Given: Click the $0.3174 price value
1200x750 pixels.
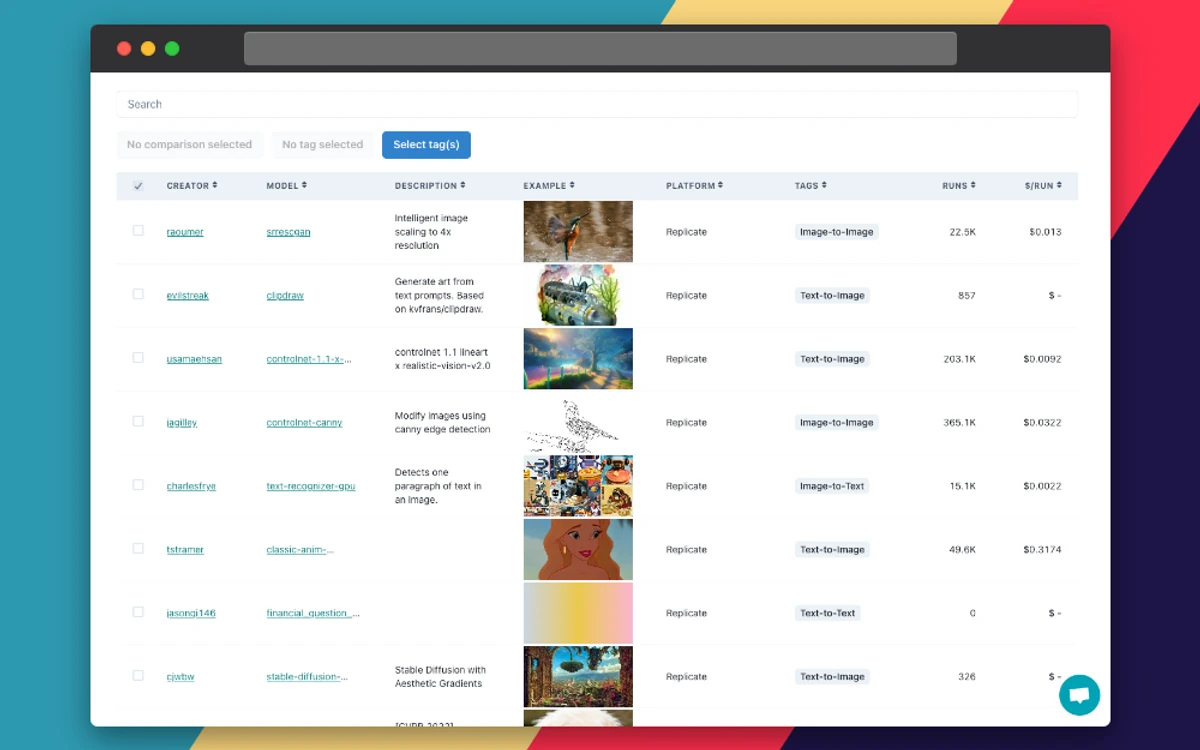Looking at the screenshot, I should (x=1042, y=550).
